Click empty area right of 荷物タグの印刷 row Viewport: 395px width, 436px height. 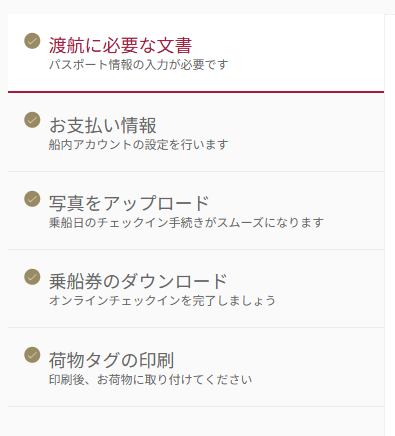pos(320,367)
